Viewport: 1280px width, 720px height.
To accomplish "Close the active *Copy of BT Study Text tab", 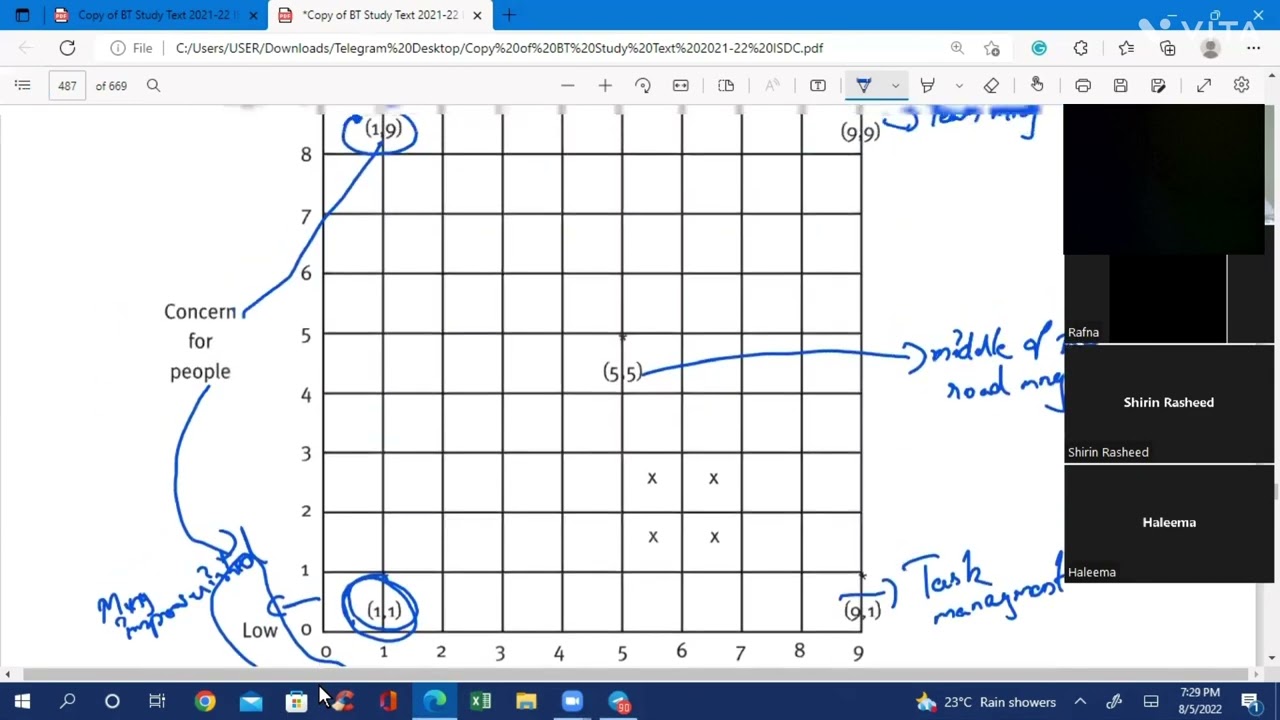I will coord(477,15).
